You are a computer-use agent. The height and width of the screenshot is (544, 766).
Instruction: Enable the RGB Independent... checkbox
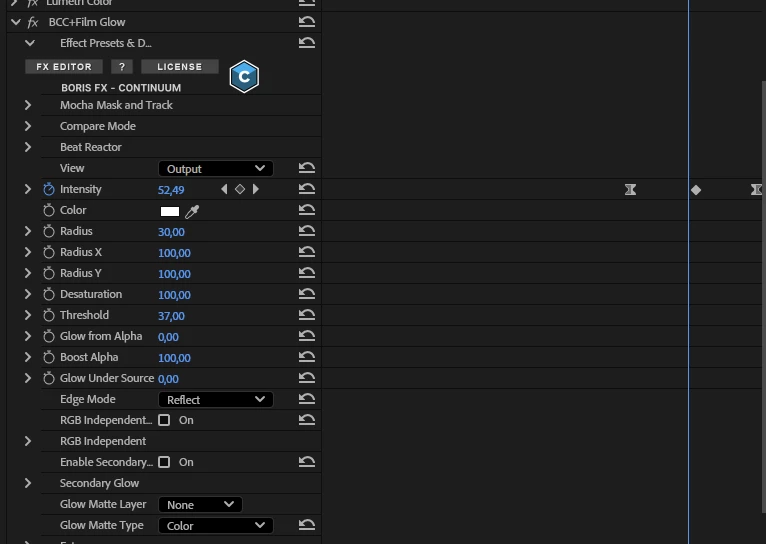(164, 420)
